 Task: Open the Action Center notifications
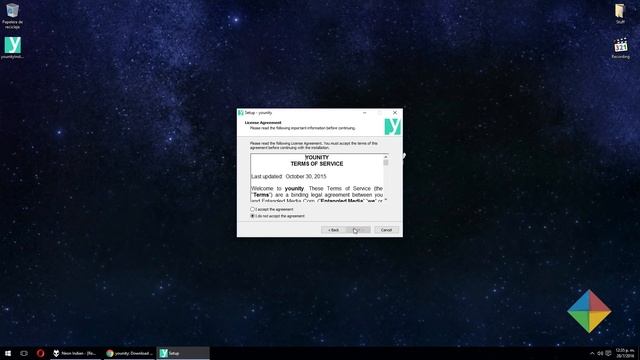tap(608, 353)
